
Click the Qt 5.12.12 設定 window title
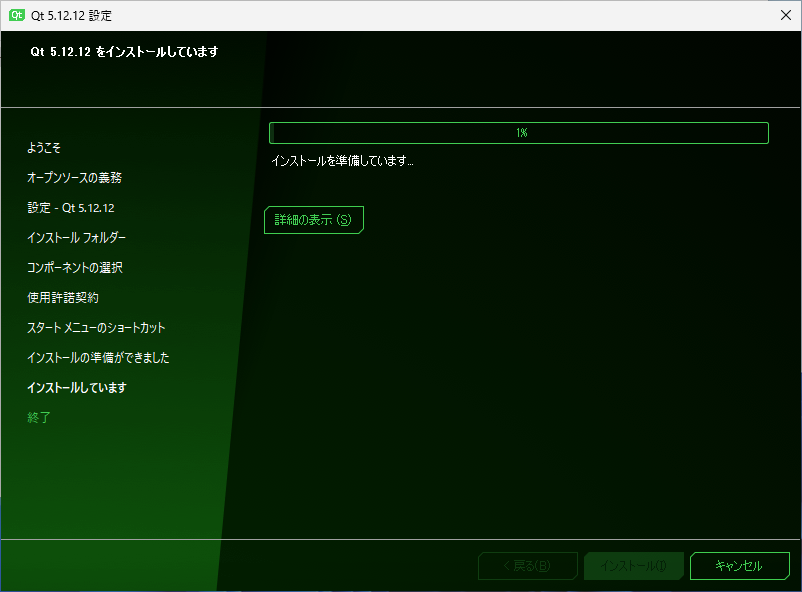(71, 15)
